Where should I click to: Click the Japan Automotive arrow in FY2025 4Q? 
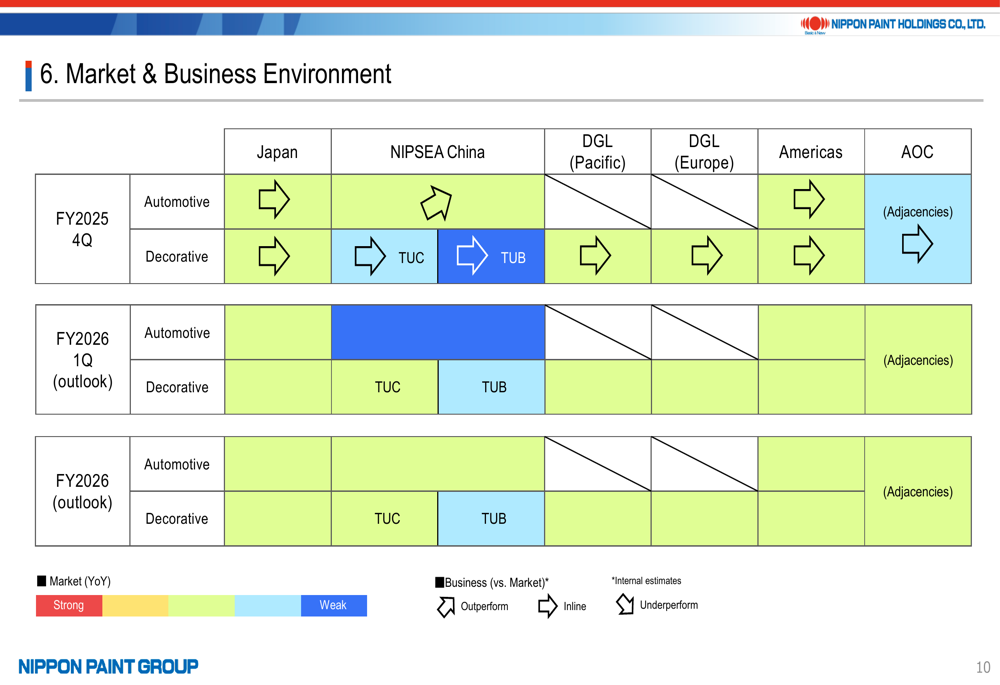pos(274,199)
